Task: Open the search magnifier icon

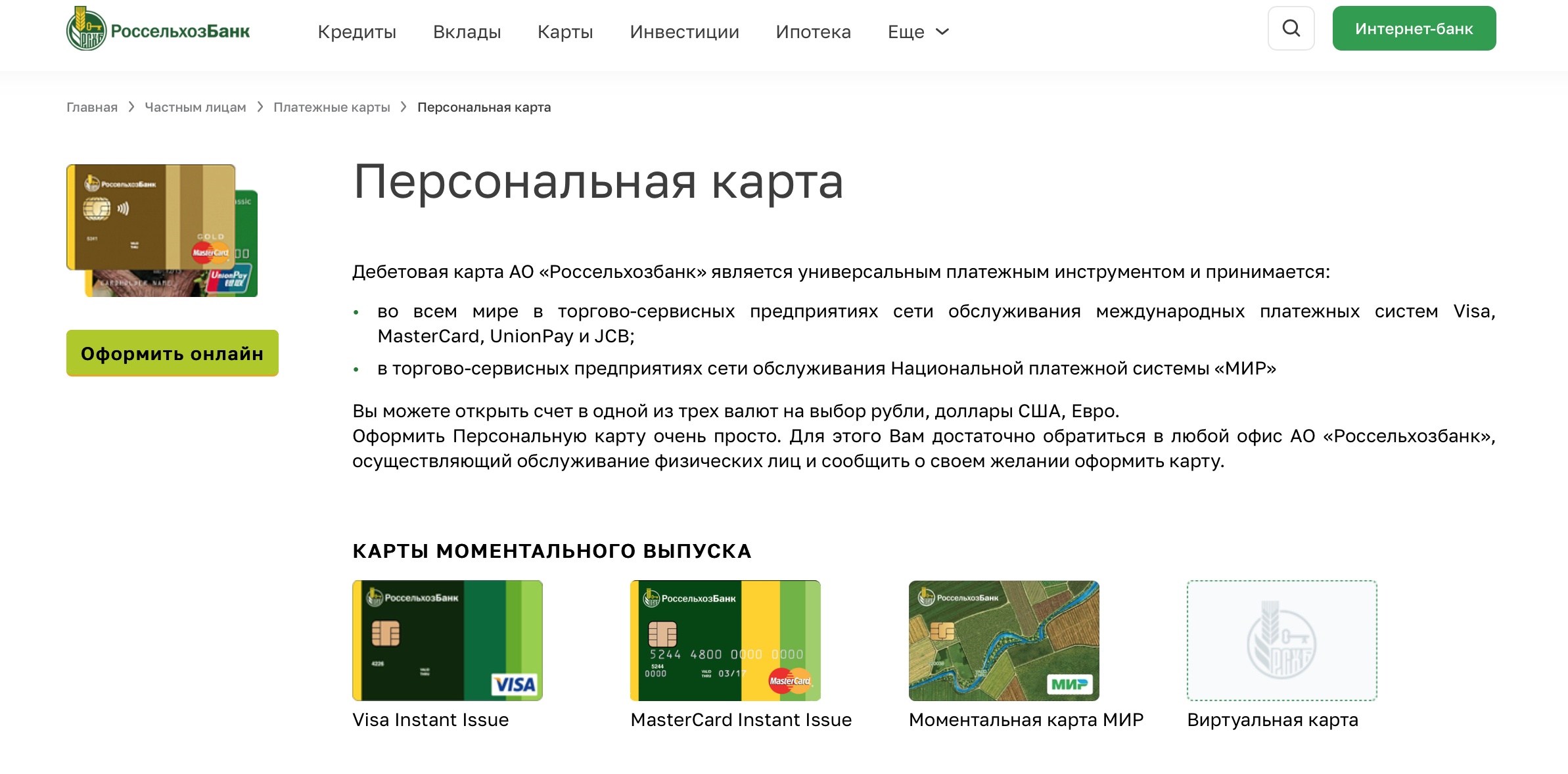Action: pos(1291,28)
